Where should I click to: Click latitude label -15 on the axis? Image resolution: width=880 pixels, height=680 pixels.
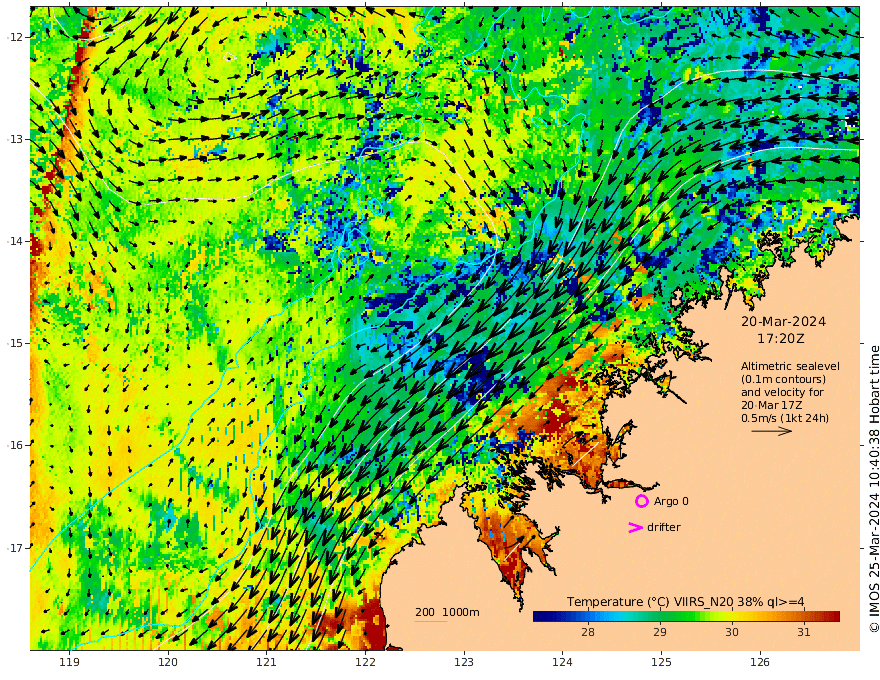click(15, 343)
